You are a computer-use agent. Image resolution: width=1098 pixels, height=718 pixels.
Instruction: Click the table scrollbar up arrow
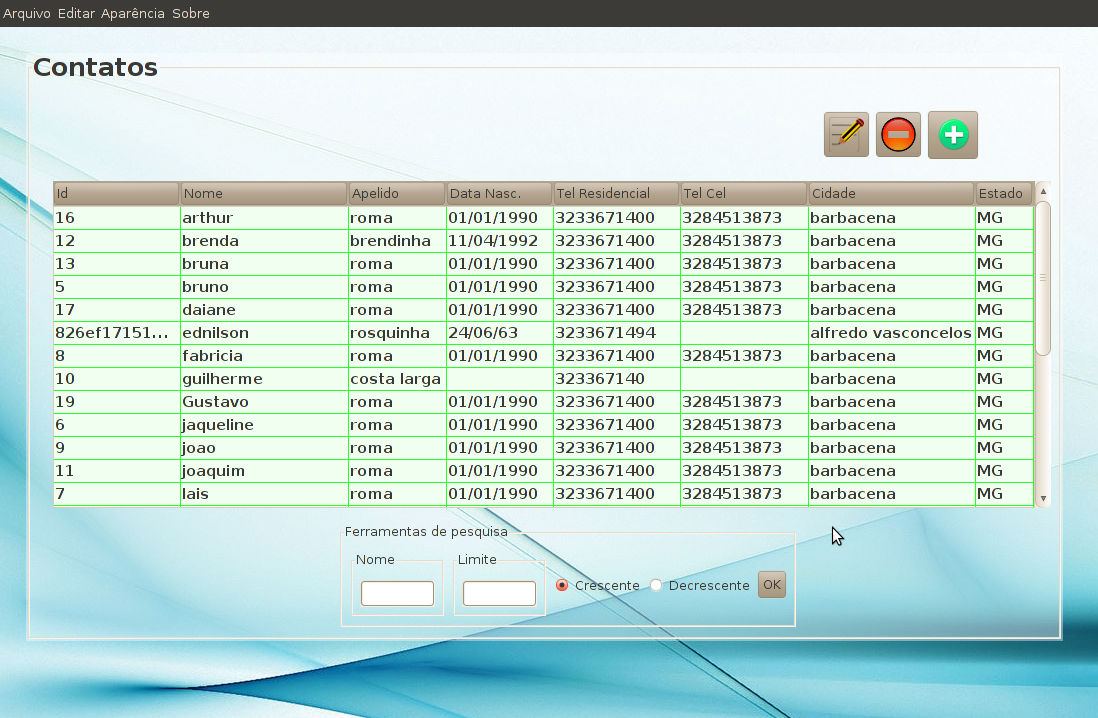coord(1043,191)
